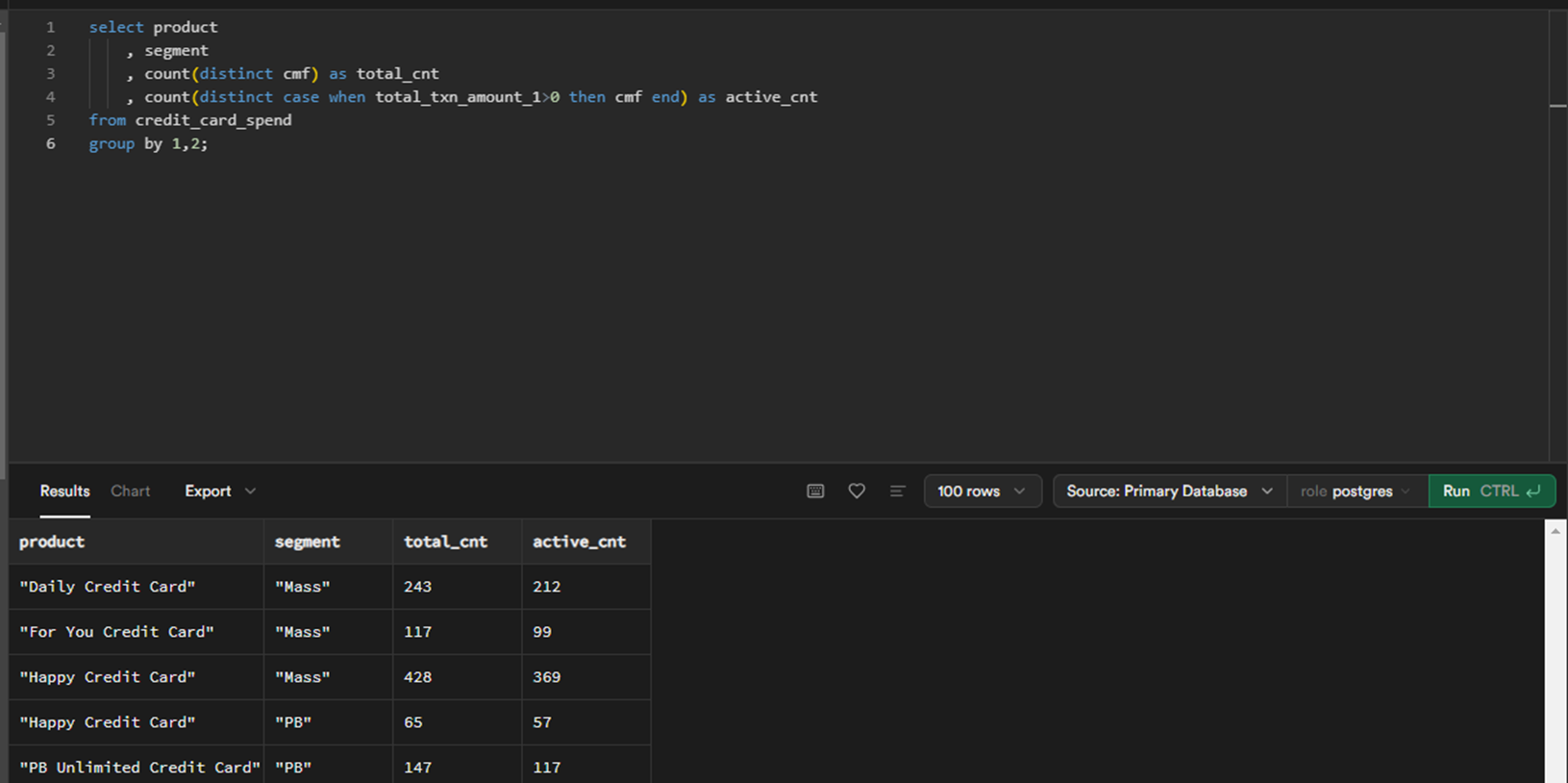The height and width of the screenshot is (783, 1568).
Task: Select the "Daily Credit Card" cell
Action: 136,587
